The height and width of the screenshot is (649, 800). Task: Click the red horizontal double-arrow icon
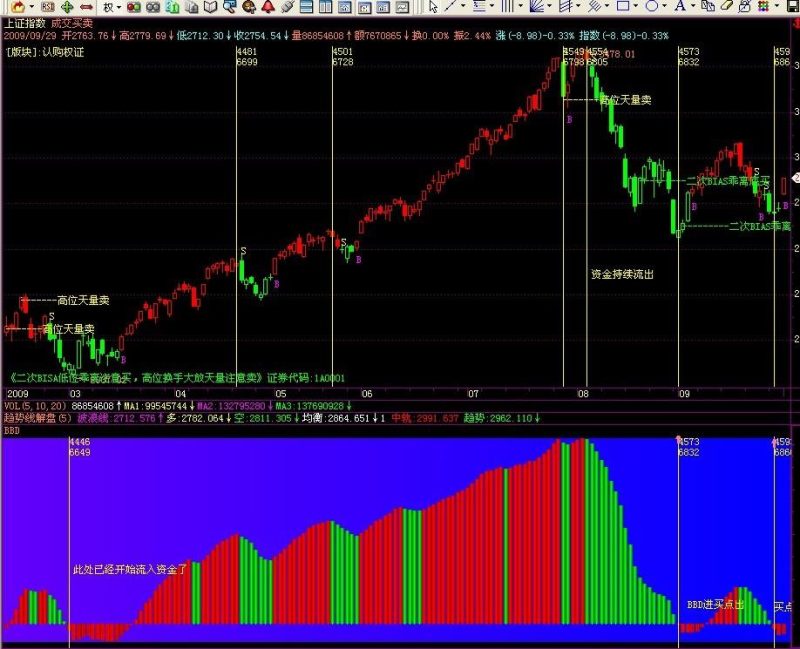pos(86,7)
